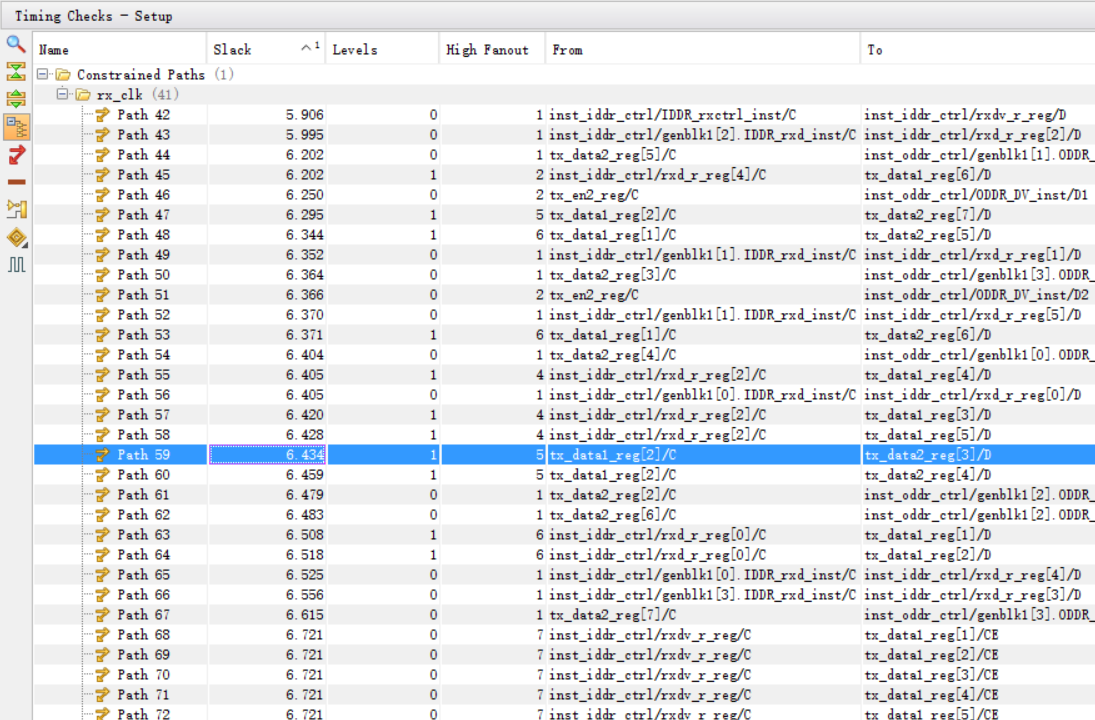Viewport: 1095px width, 720px height.
Task: Toggle the diamond properties icon in sidebar
Action: click(x=14, y=235)
